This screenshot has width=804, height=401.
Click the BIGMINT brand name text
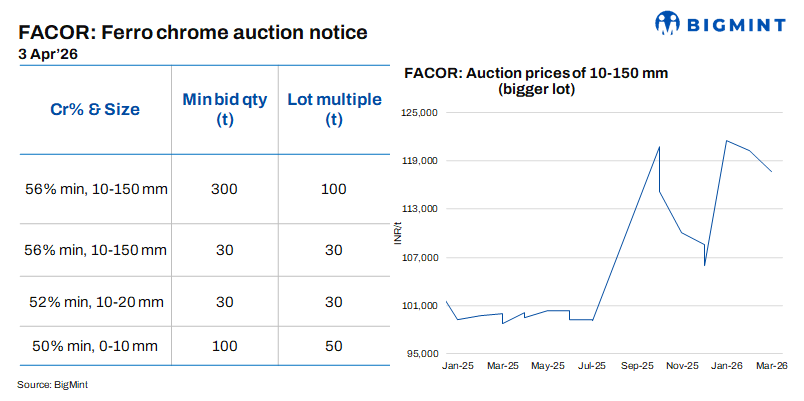pos(737,23)
